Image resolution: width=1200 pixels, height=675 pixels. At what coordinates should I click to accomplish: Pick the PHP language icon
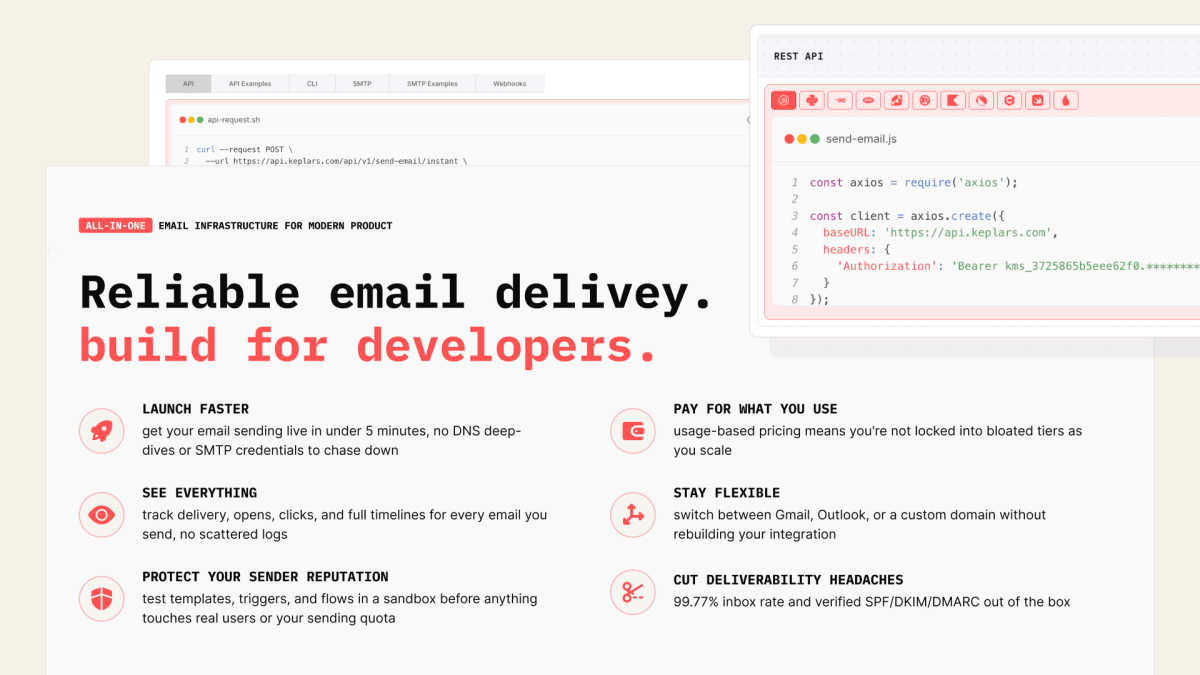(x=869, y=100)
